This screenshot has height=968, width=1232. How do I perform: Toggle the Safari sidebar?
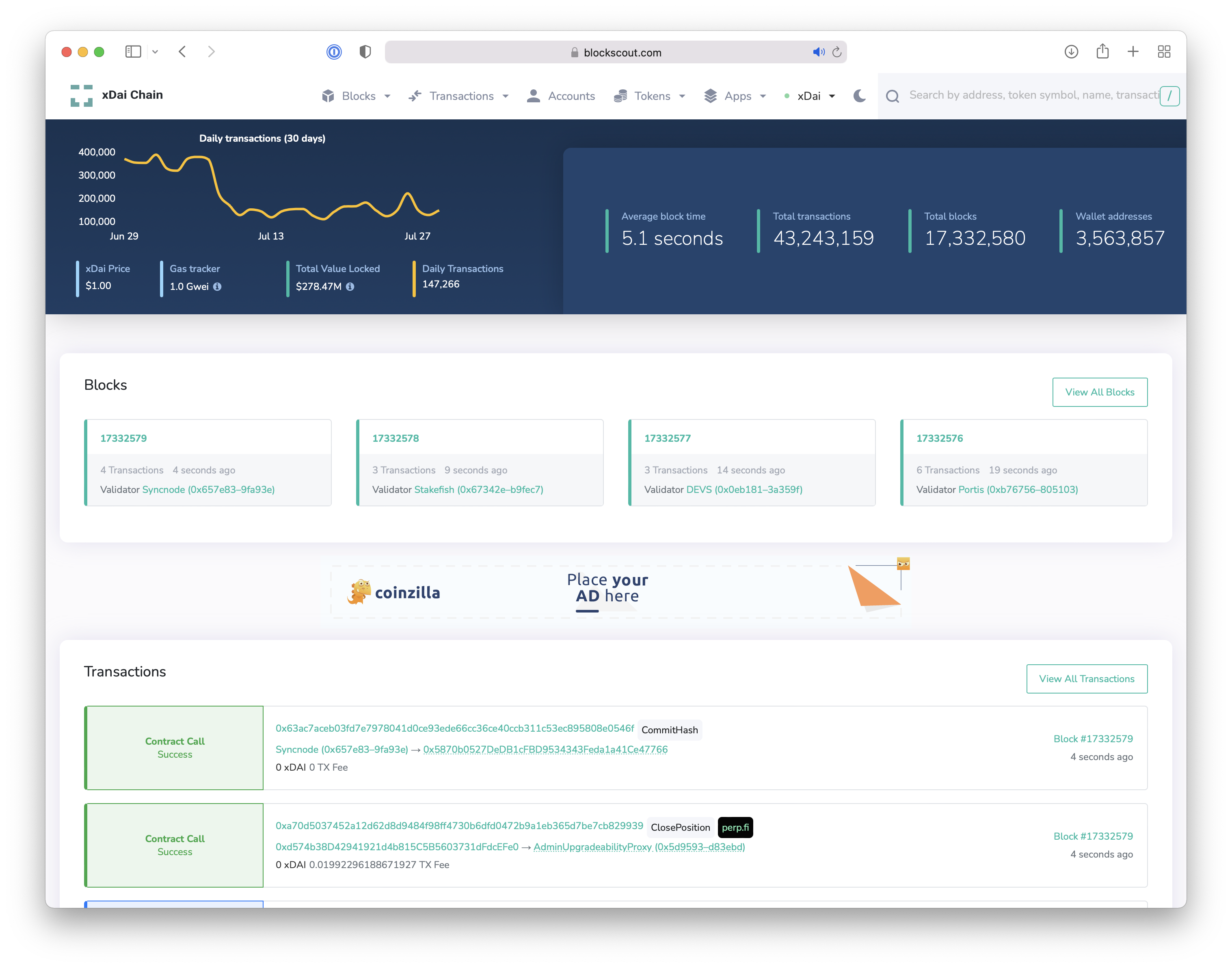tap(133, 52)
